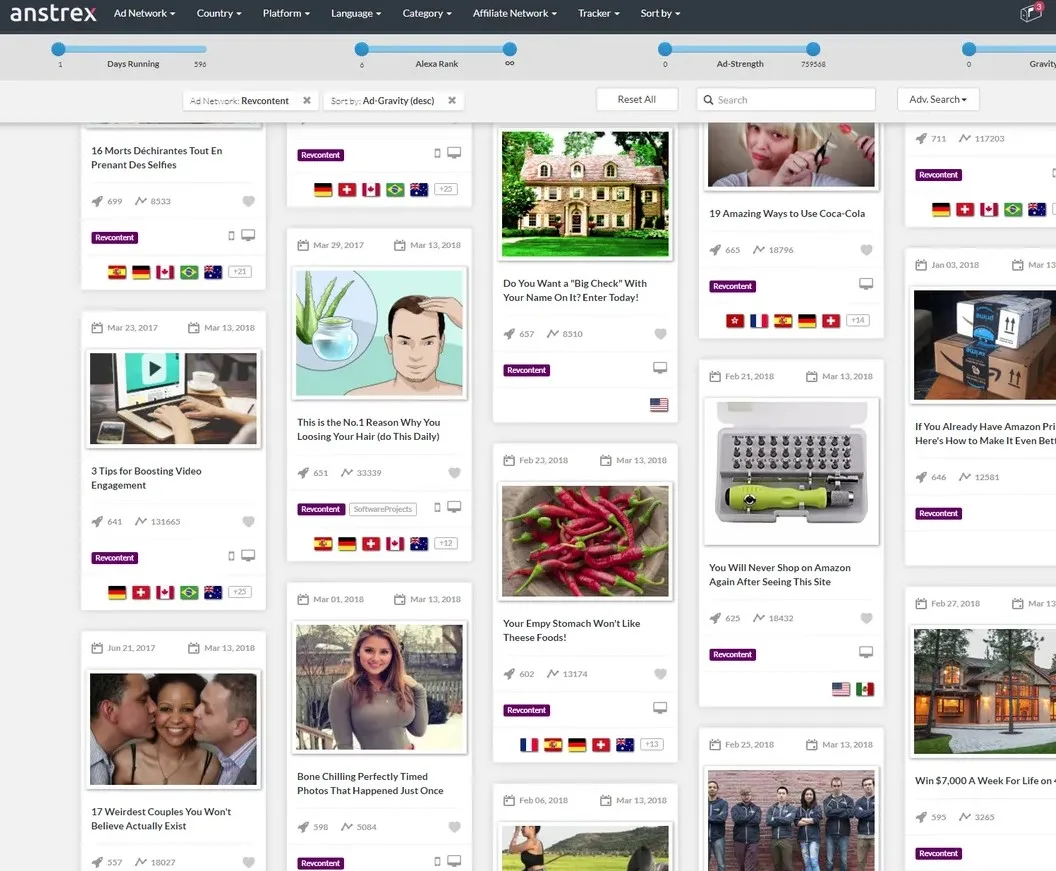Favorite the Empy Stomach foods ad
This screenshot has width=1056, height=871.
(661, 674)
